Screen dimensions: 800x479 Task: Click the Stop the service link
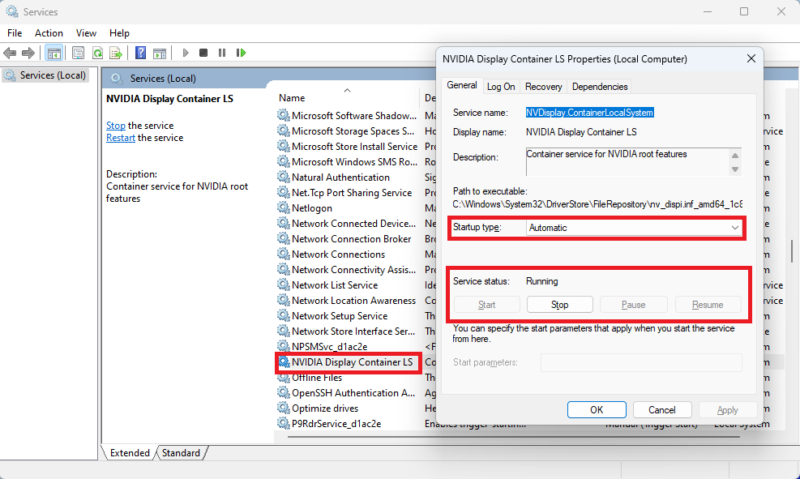115,125
